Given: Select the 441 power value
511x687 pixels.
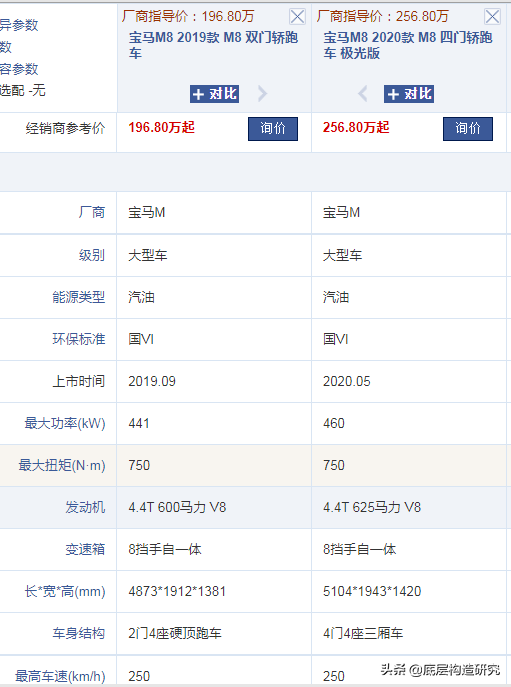Looking at the screenshot, I should click(139, 423).
